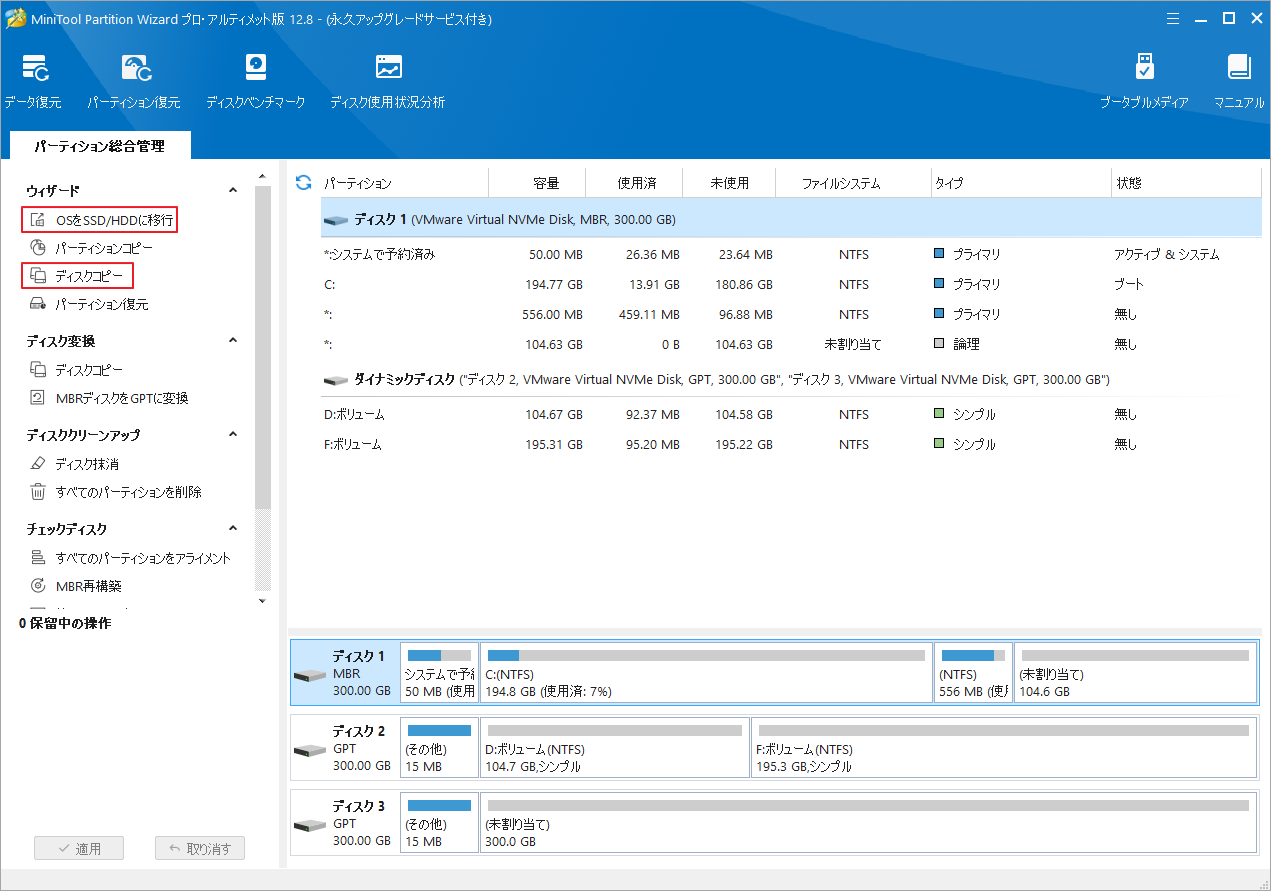Select MBR再構築 in the sidebar

click(76, 586)
